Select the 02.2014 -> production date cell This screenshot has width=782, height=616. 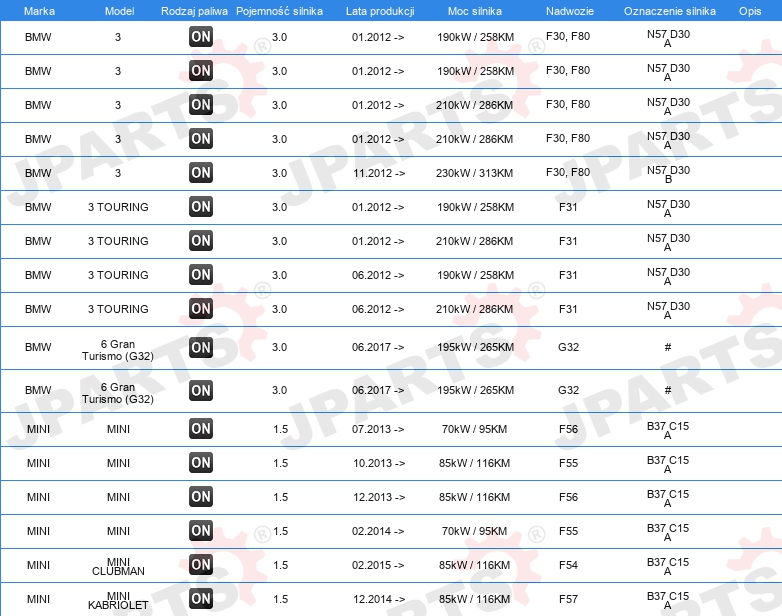coord(378,531)
